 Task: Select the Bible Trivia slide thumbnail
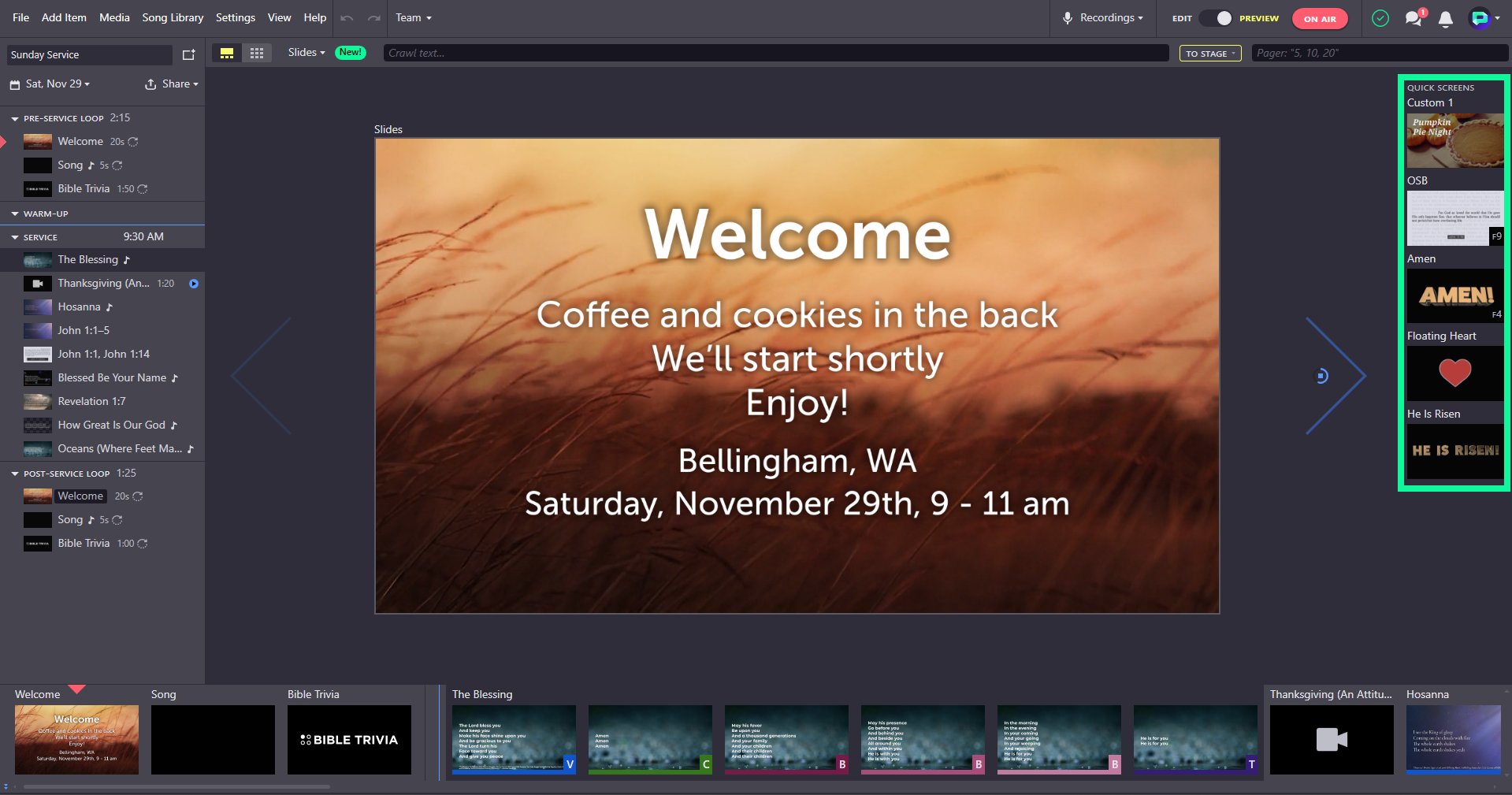pos(349,740)
